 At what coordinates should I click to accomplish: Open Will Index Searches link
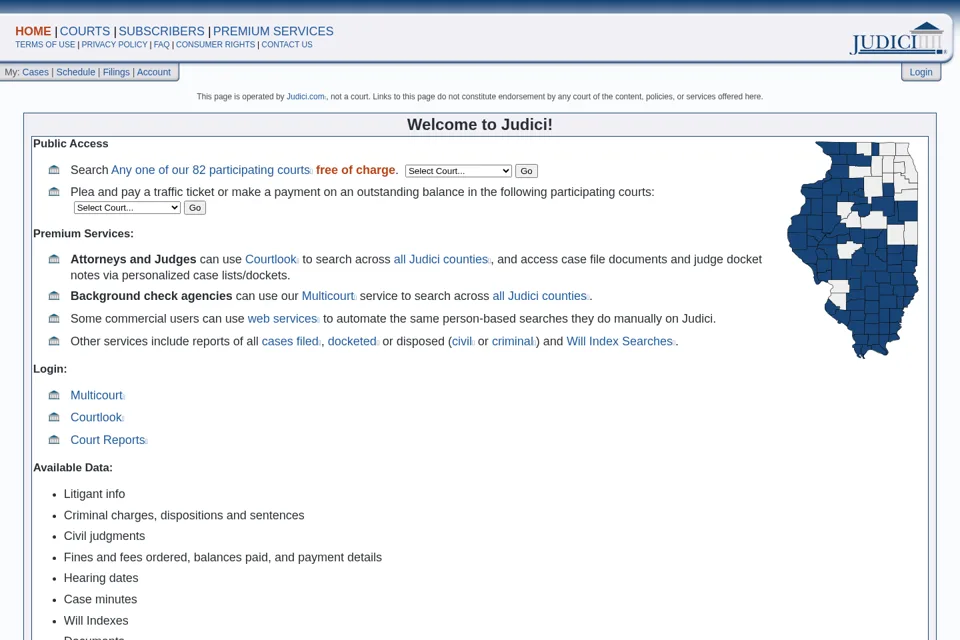(x=620, y=341)
